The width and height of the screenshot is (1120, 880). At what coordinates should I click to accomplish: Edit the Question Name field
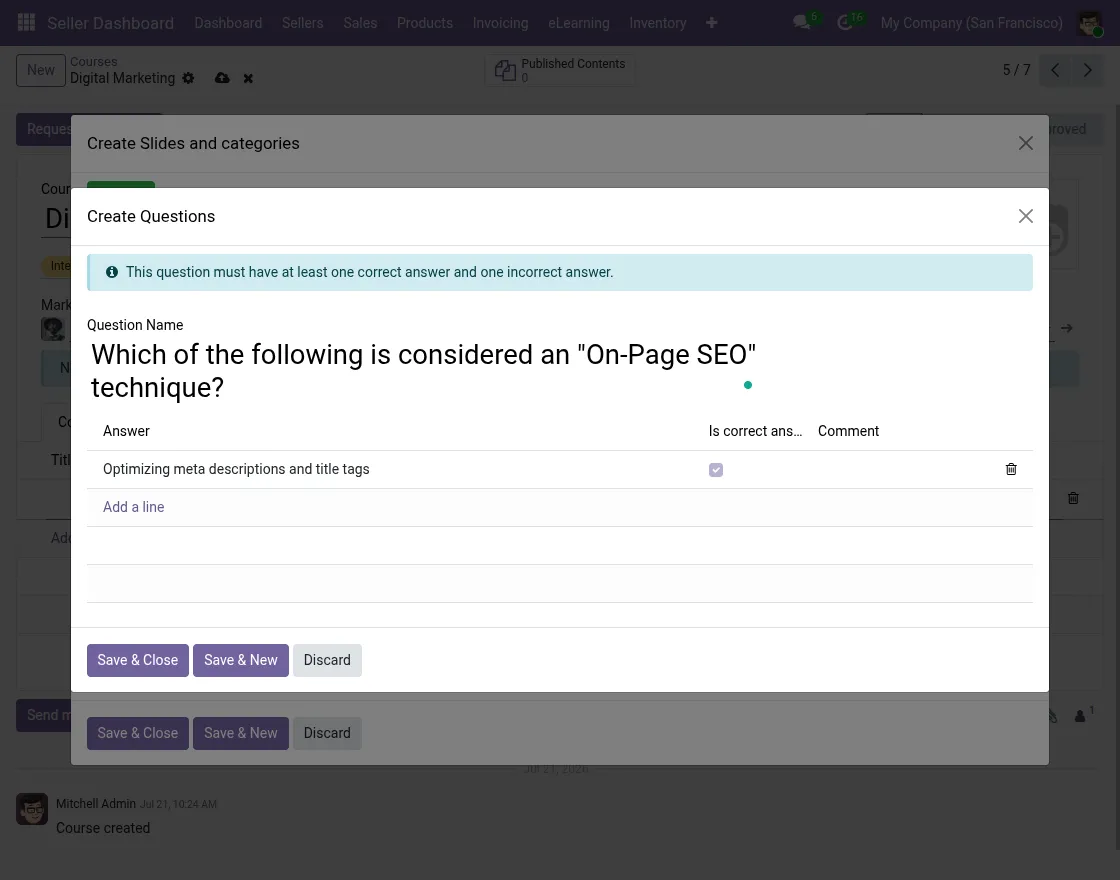423,371
